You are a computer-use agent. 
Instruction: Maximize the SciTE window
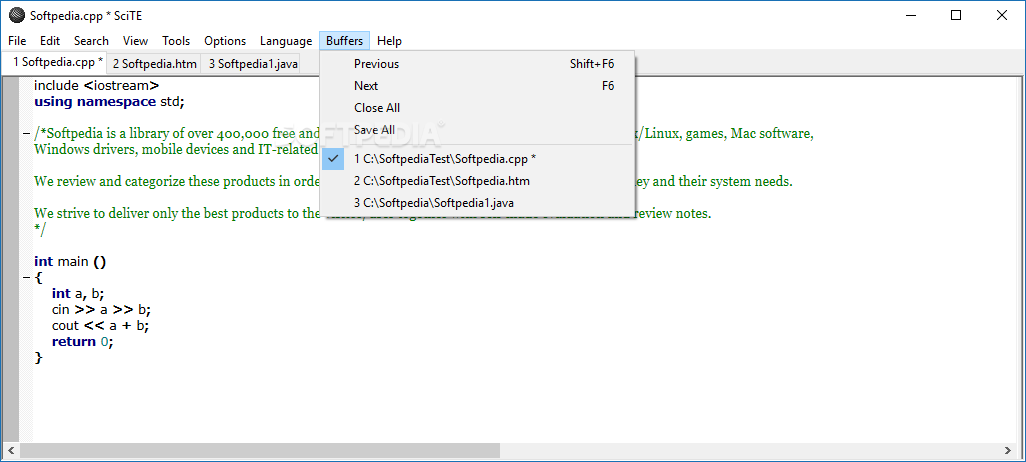pyautogui.click(x=956, y=15)
